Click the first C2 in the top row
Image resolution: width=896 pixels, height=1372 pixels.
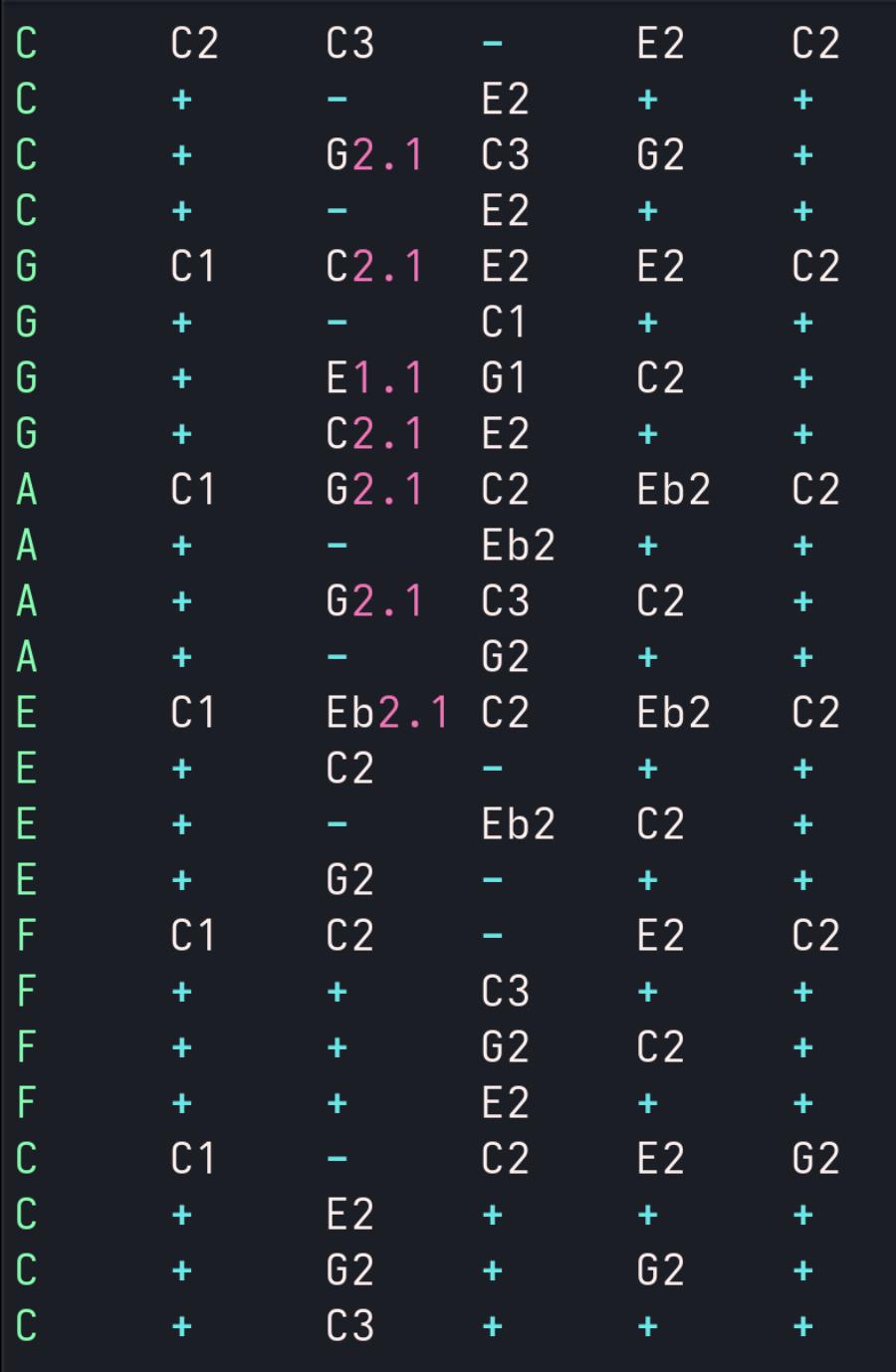[194, 44]
